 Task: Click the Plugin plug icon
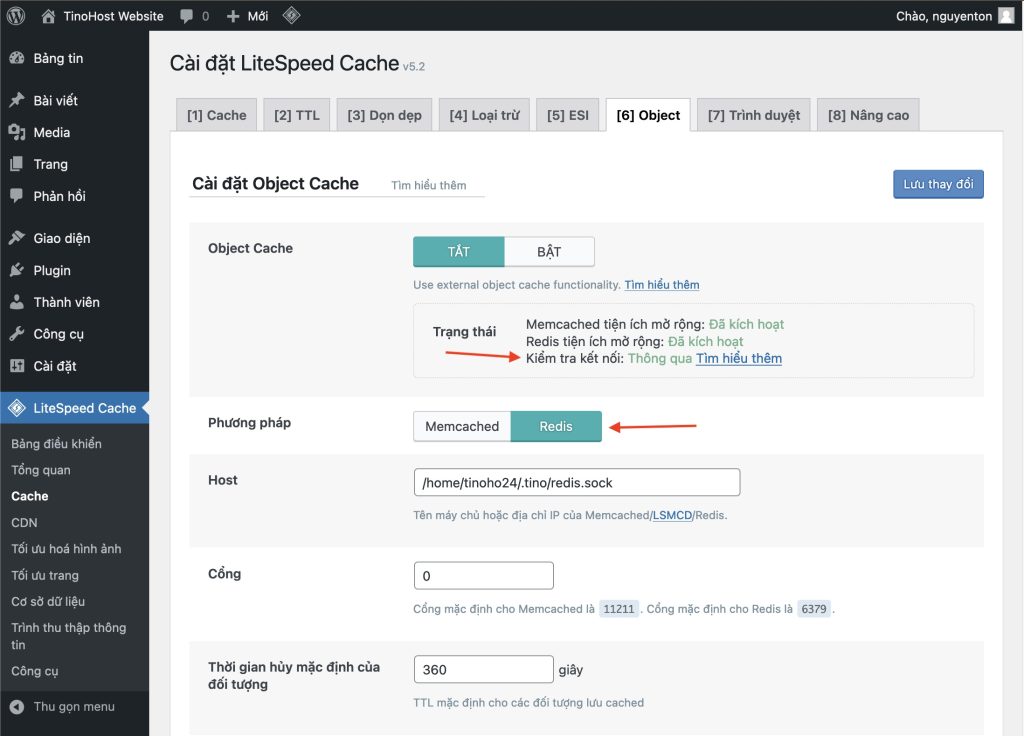coord(17,270)
